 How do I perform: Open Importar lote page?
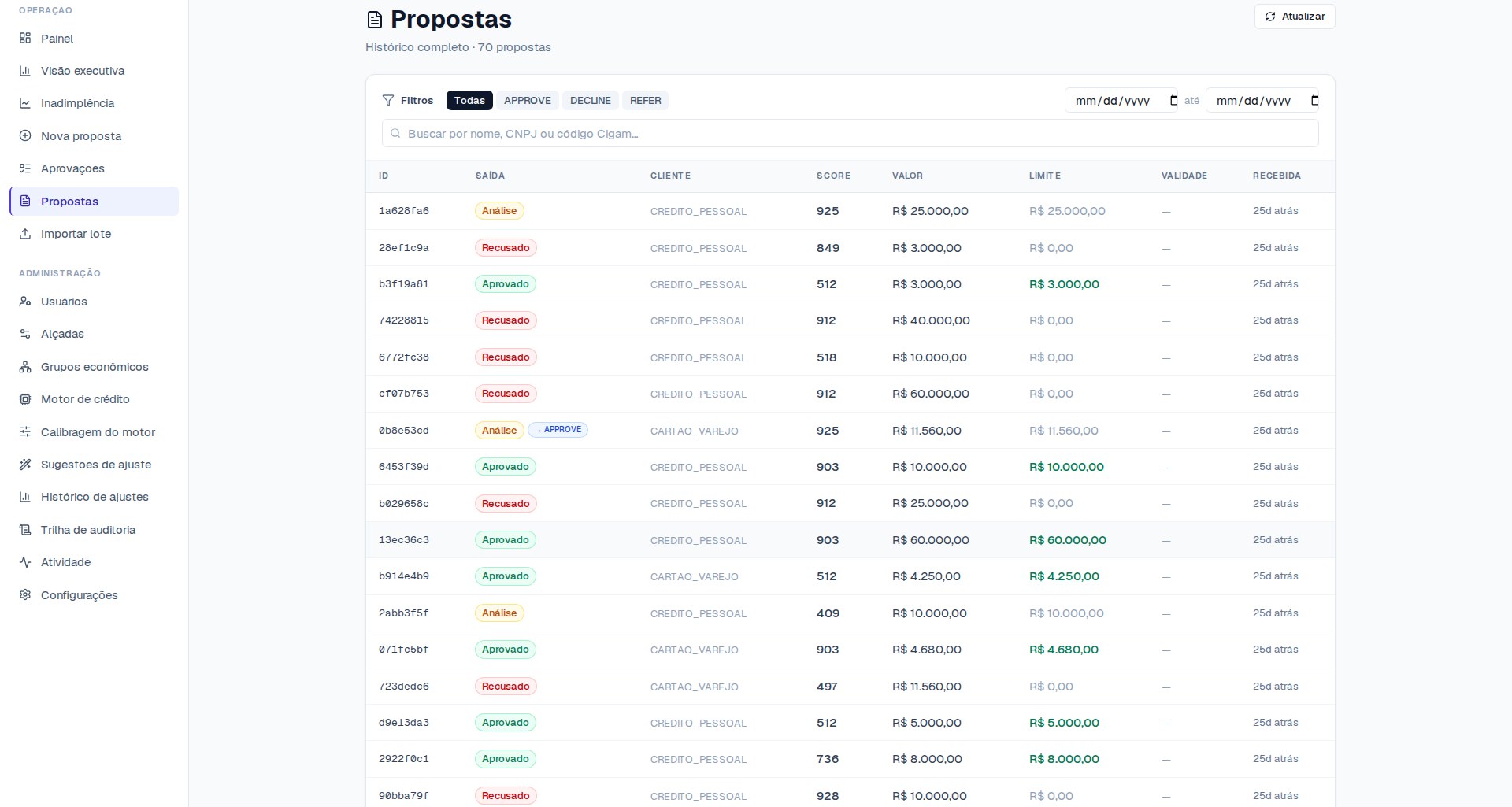(x=94, y=234)
